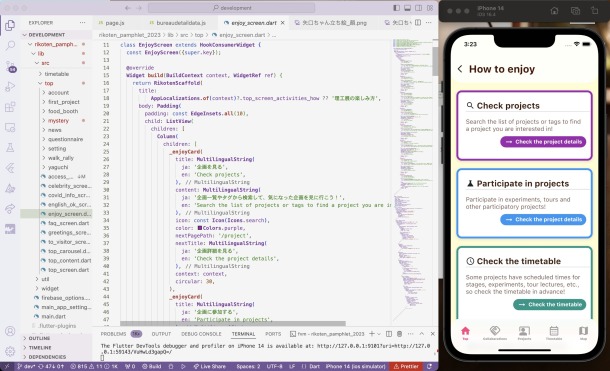Open the Testing beaker icon
The image size is (610, 371).
11,147
